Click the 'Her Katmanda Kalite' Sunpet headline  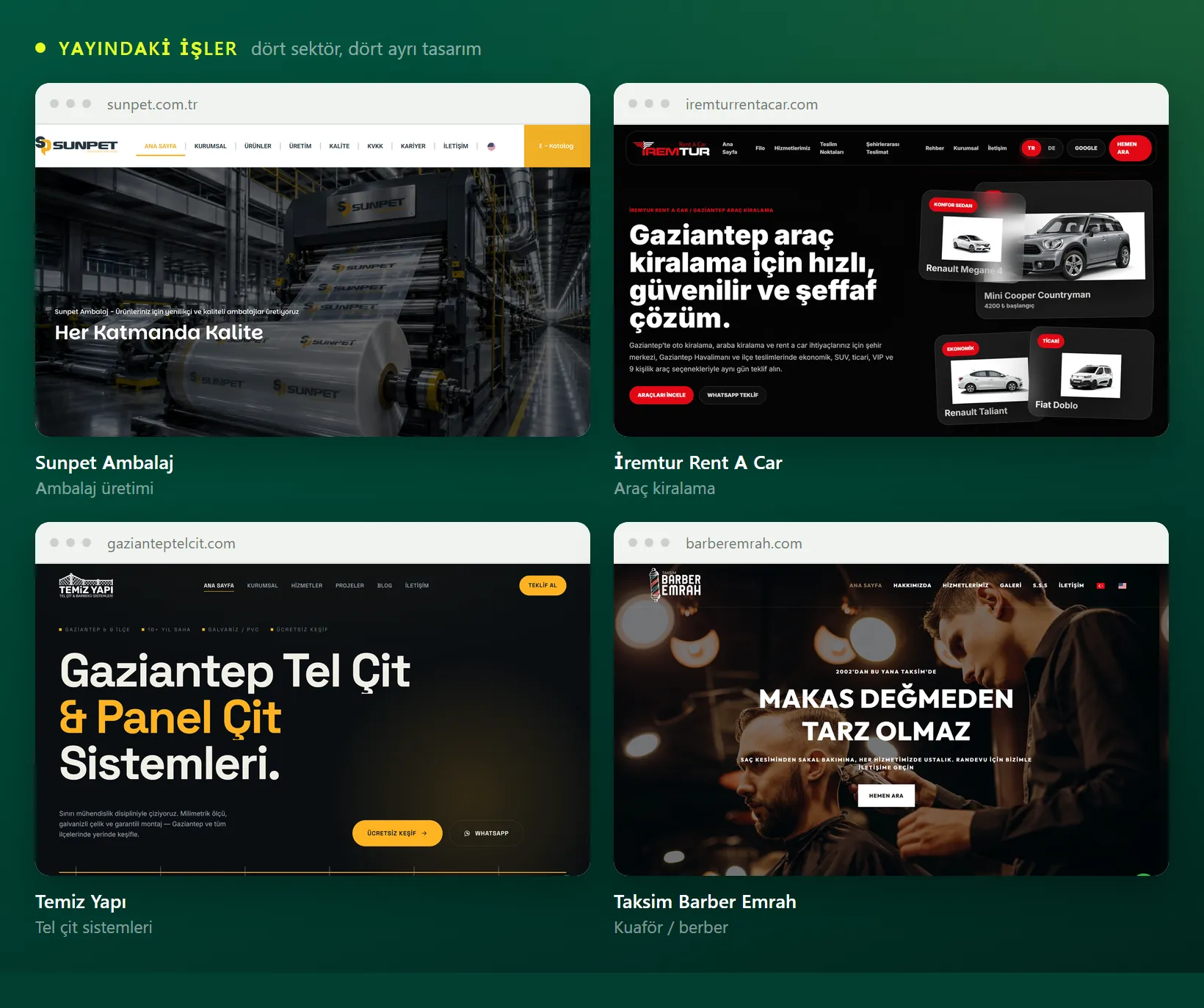click(159, 333)
